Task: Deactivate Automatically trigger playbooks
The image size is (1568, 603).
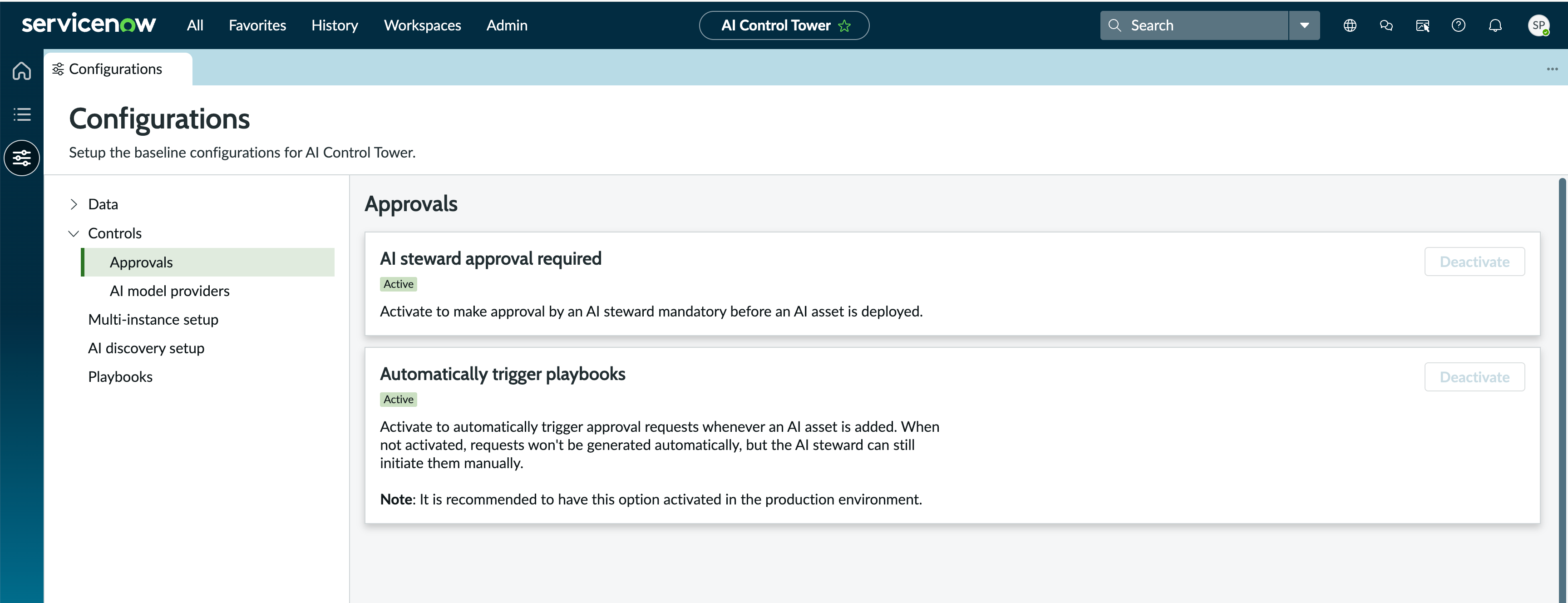Action: point(1474,376)
